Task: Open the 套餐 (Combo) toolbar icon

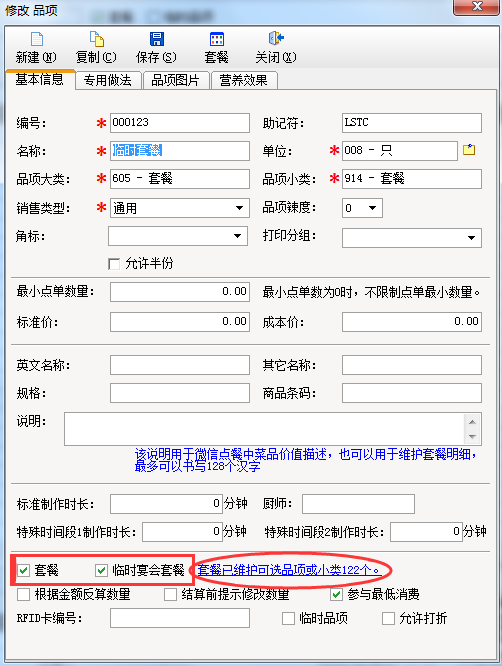Action: 217,39
